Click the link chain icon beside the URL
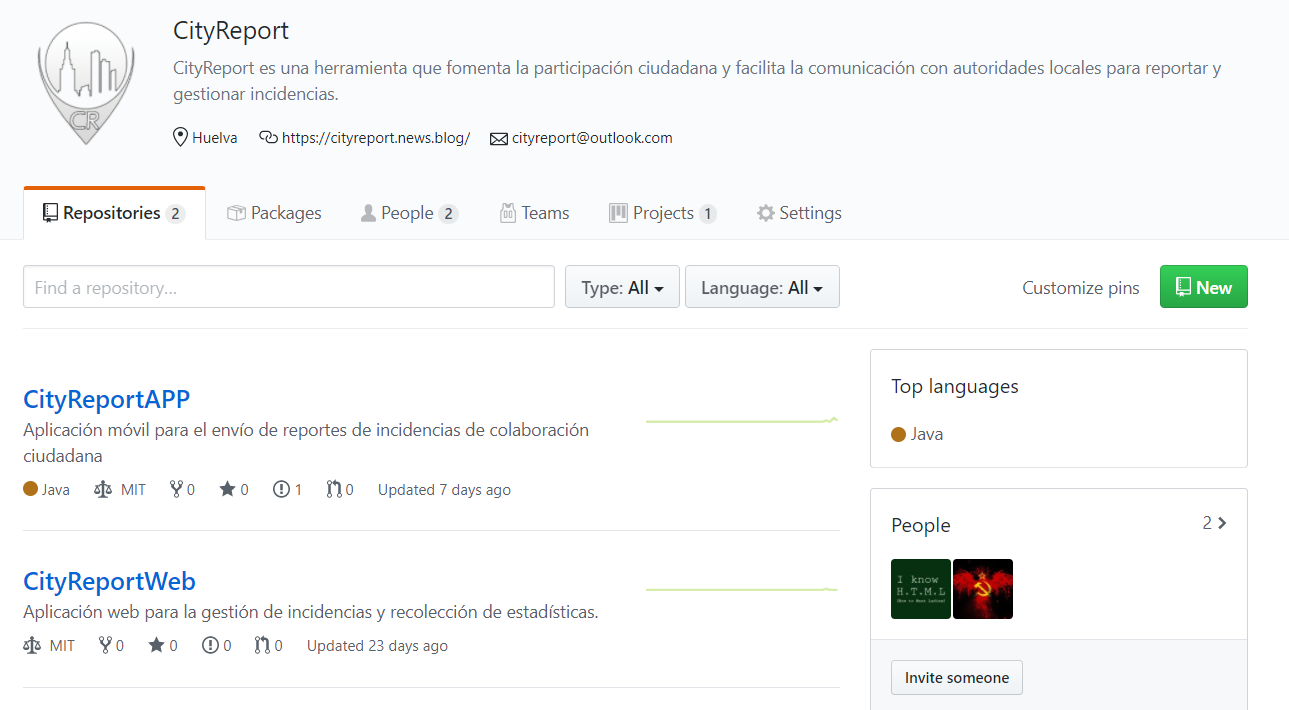Screen dimensions: 1289x710 point(268,137)
